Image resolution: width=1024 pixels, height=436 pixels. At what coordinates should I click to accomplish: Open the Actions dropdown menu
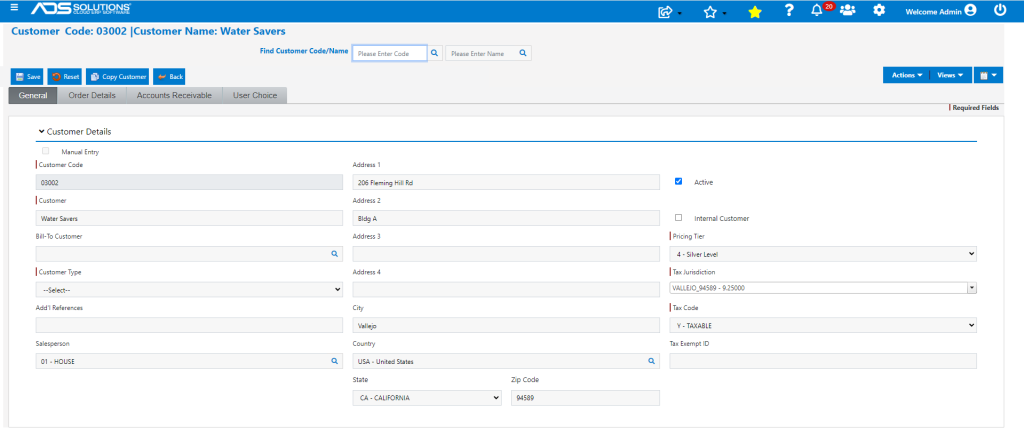click(906, 76)
